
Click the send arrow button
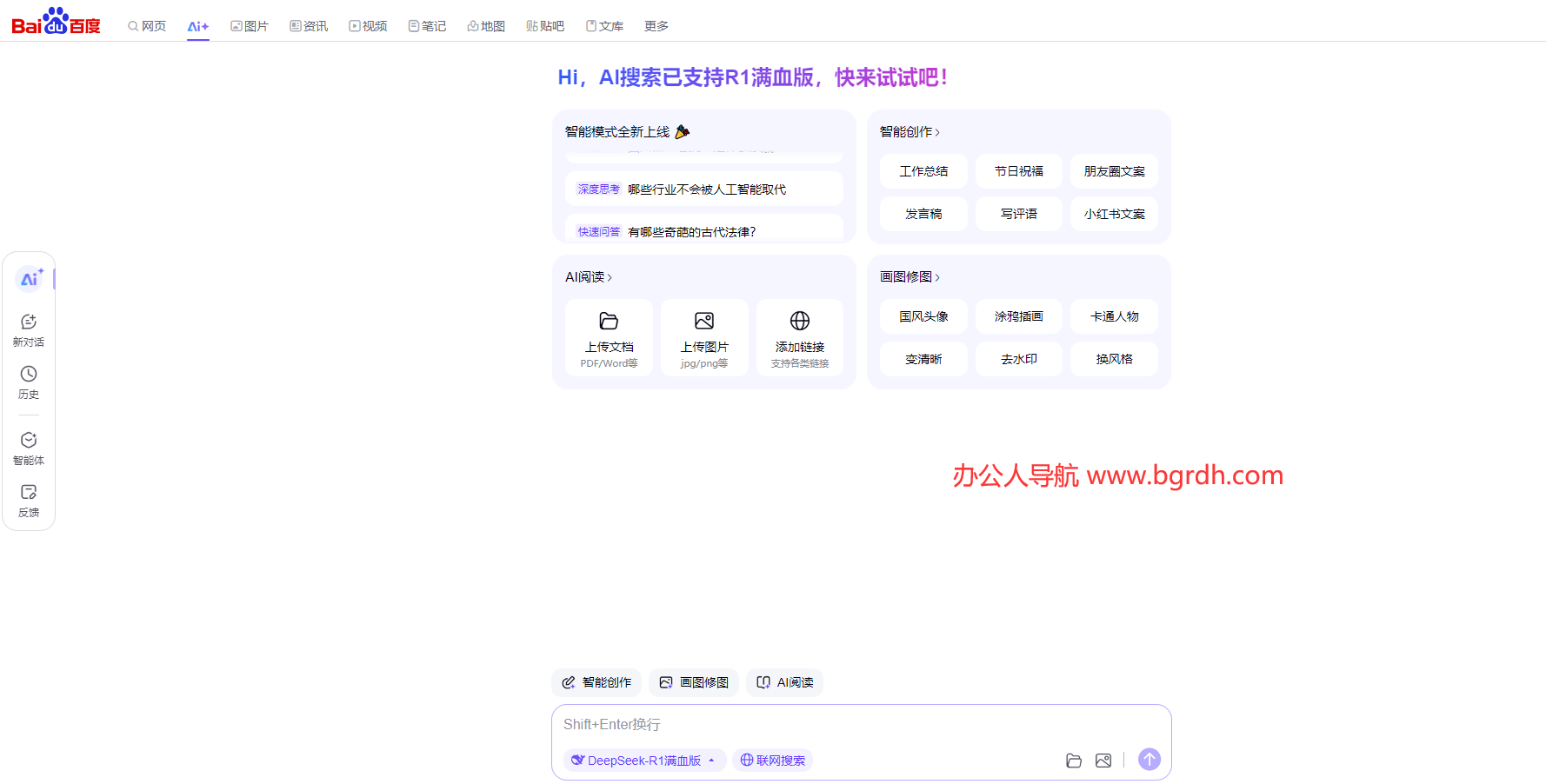pos(1149,759)
